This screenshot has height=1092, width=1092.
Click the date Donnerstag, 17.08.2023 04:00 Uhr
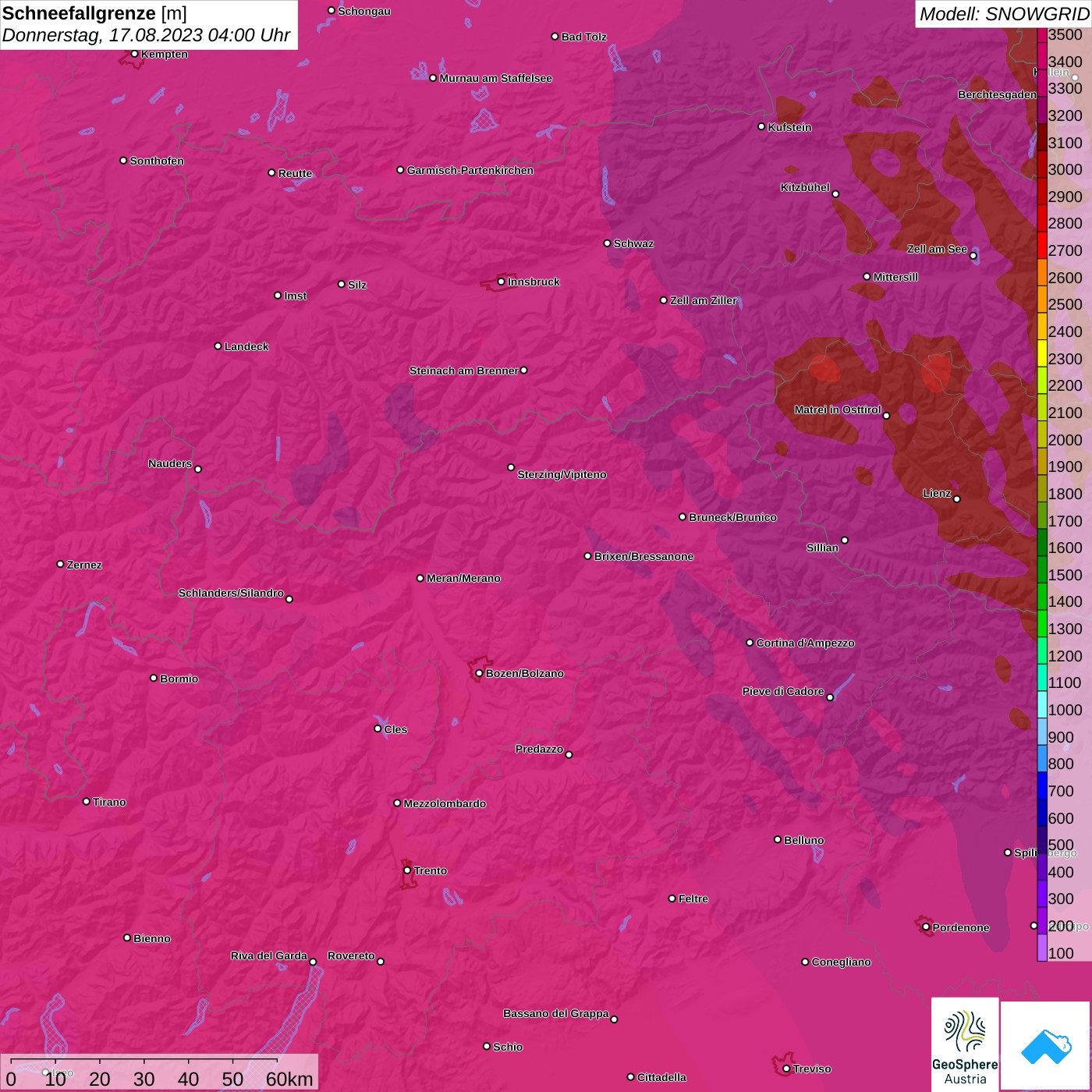(x=146, y=35)
